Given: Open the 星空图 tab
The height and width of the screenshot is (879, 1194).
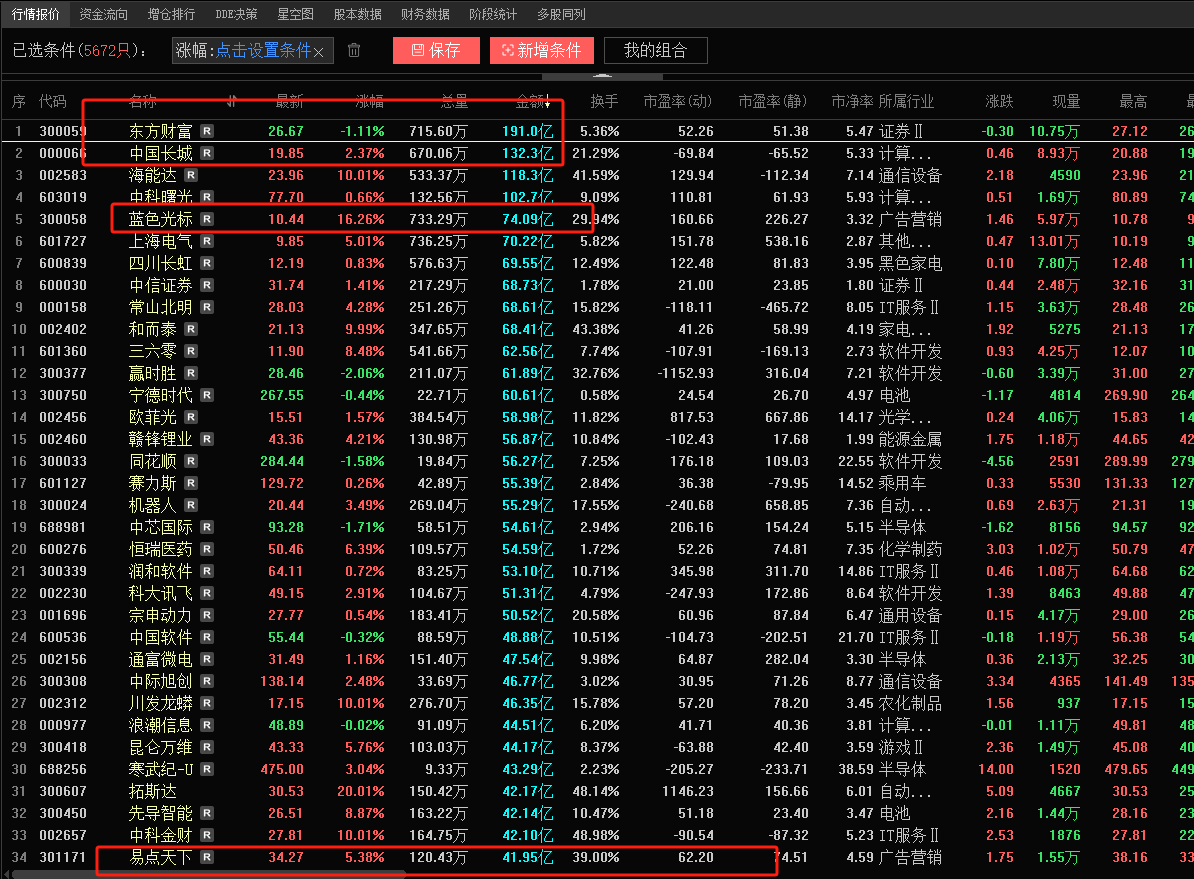Looking at the screenshot, I should click(295, 14).
